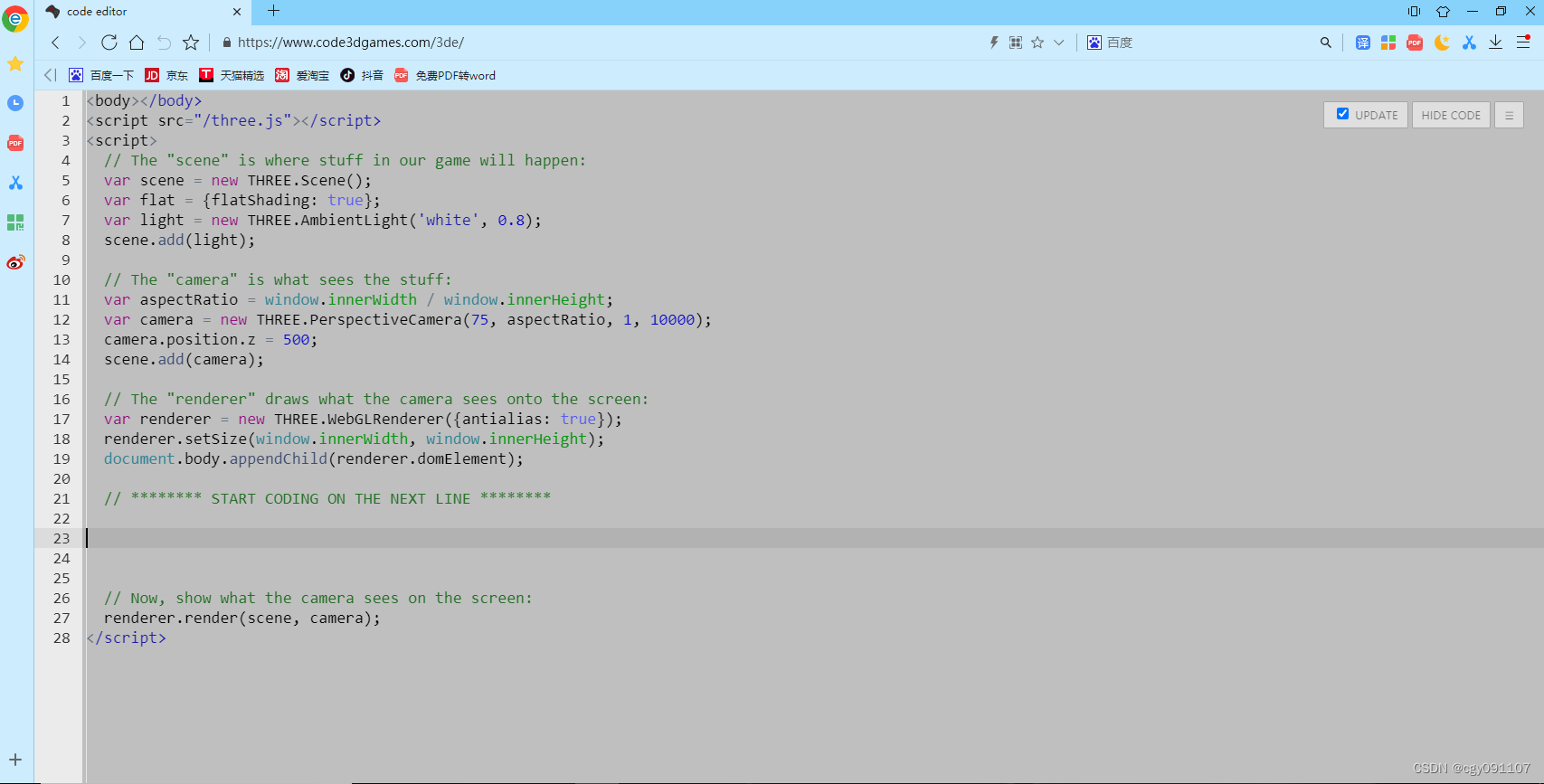Screen dimensions: 1544x784
Task: Click the HIDE CODE button
Action: (1451, 115)
